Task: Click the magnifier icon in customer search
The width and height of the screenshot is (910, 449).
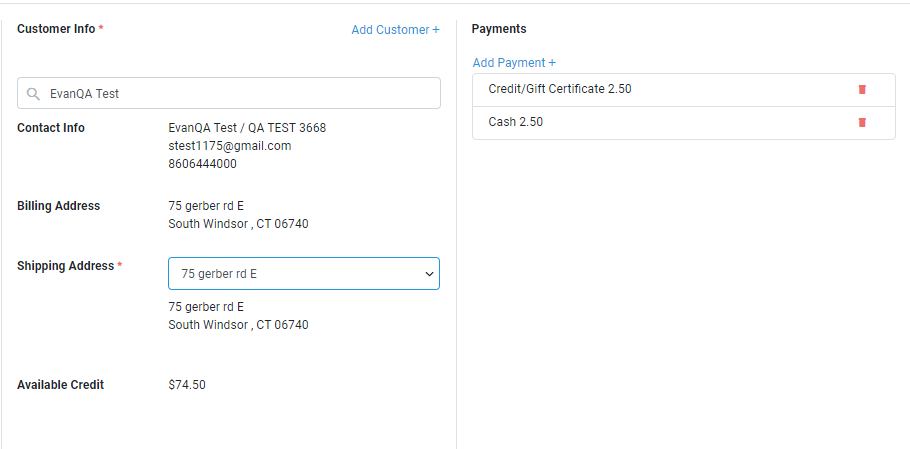Action: (33, 93)
